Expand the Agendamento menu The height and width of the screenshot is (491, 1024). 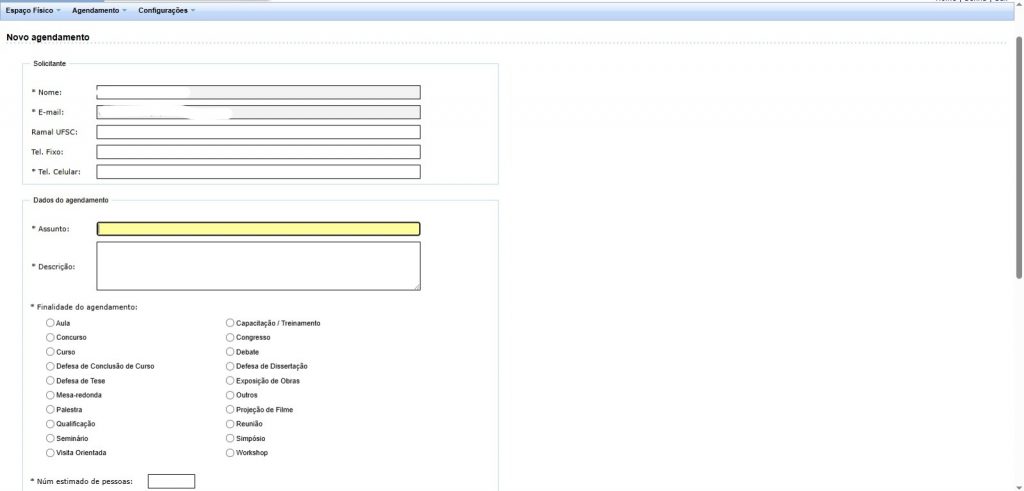coord(99,10)
